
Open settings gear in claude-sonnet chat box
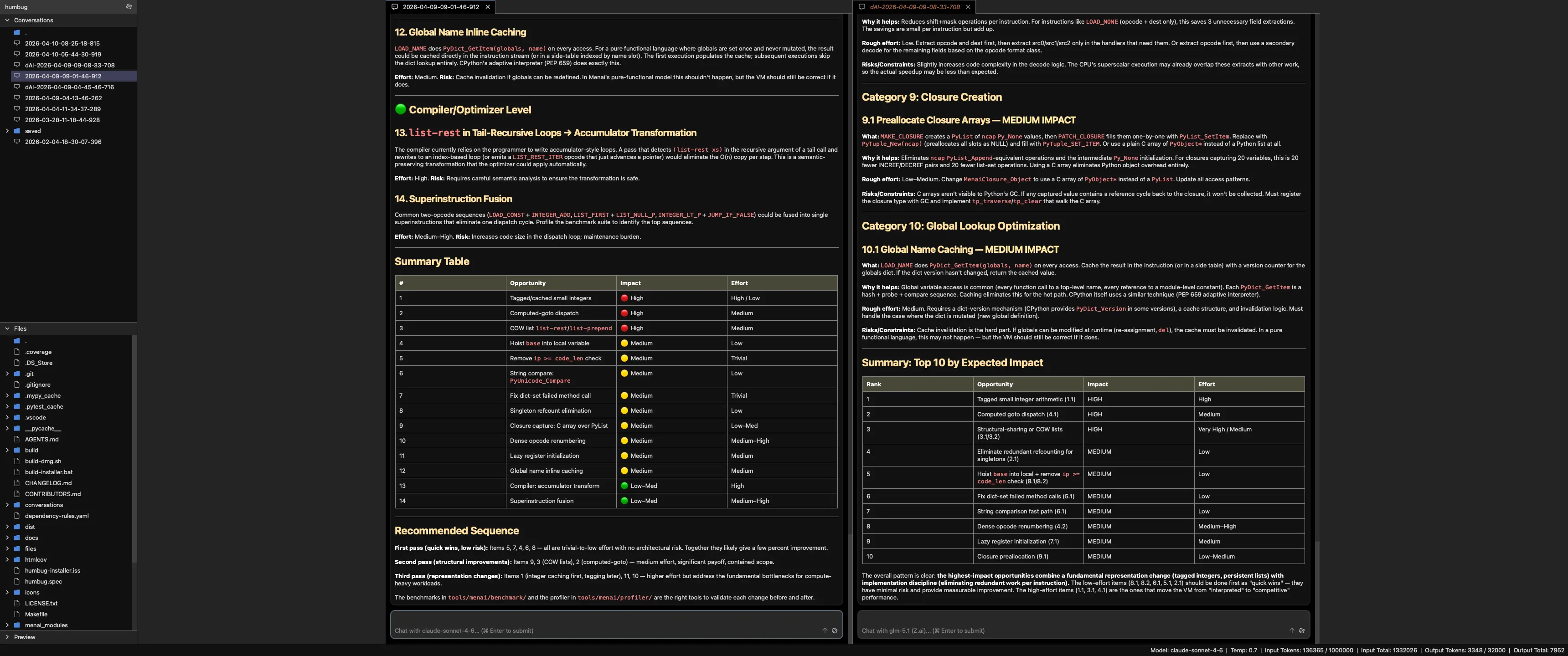835,630
